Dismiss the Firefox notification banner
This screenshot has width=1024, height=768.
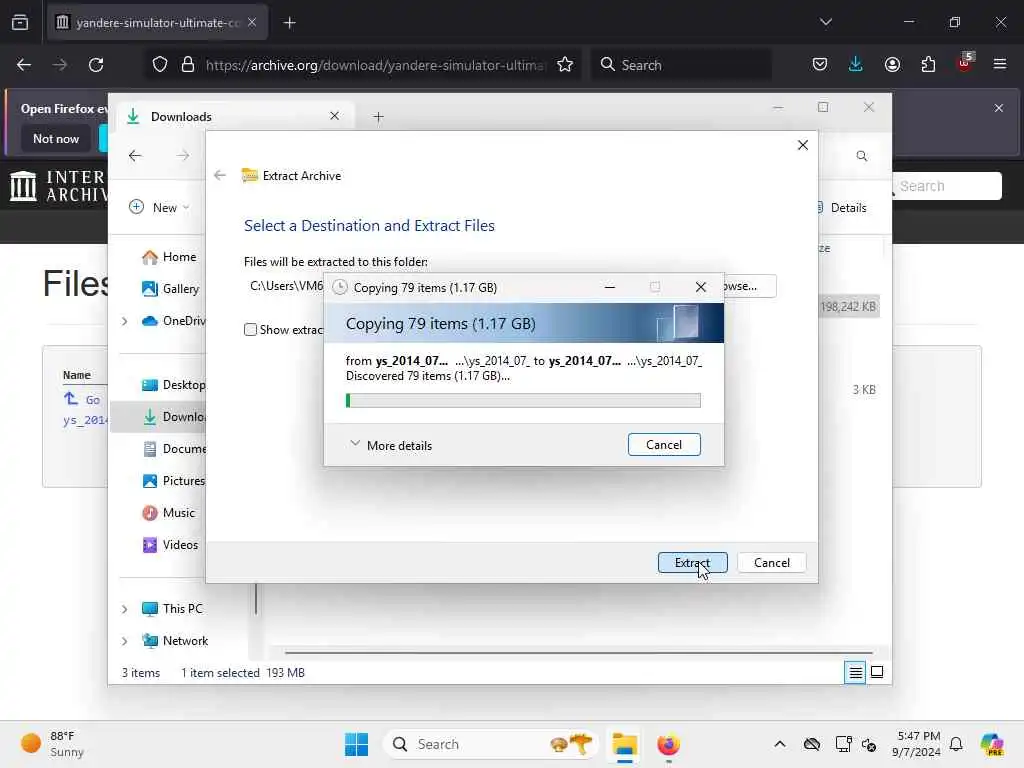point(999,108)
